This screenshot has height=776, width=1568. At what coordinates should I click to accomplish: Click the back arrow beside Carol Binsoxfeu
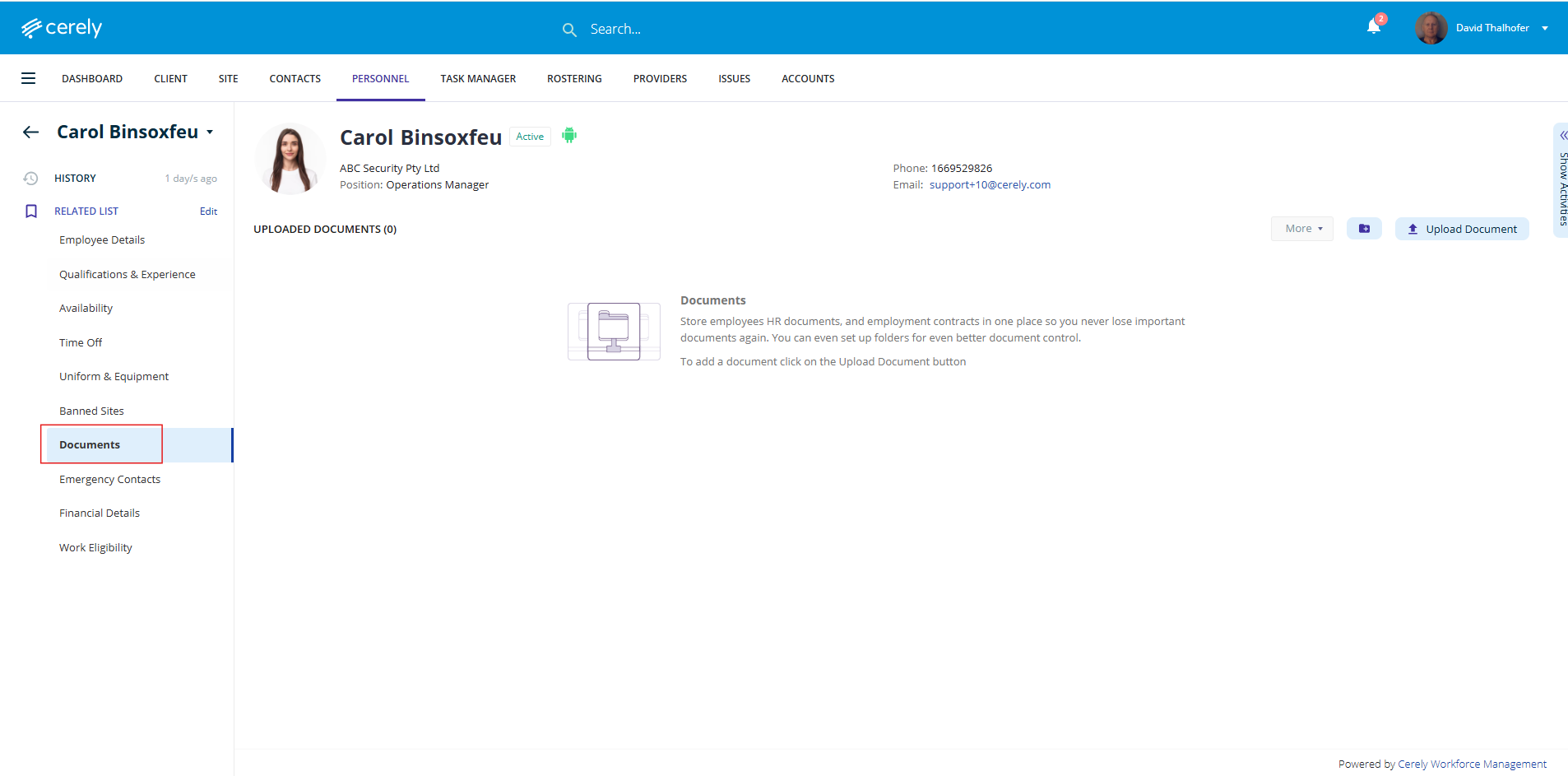[x=31, y=132]
